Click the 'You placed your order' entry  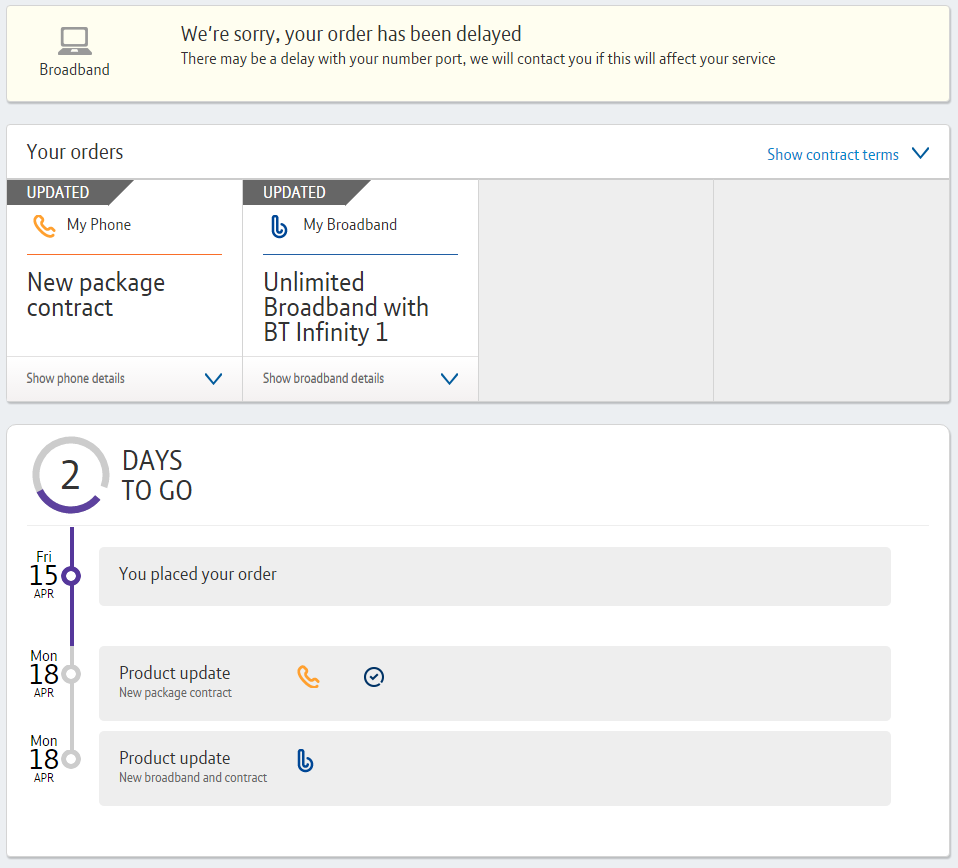pyautogui.click(x=495, y=576)
